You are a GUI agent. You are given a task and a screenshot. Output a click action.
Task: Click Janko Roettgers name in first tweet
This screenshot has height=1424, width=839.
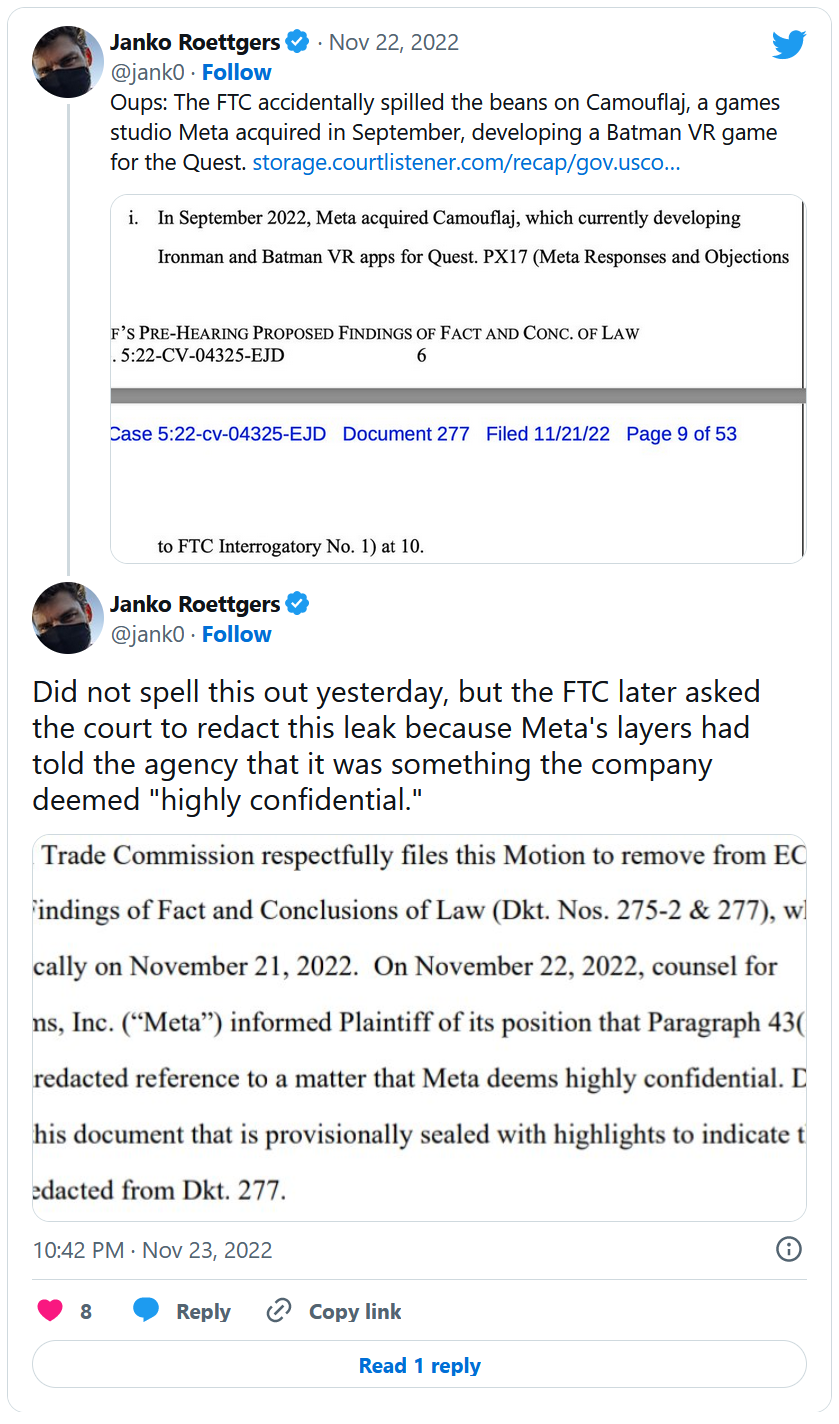coord(195,42)
